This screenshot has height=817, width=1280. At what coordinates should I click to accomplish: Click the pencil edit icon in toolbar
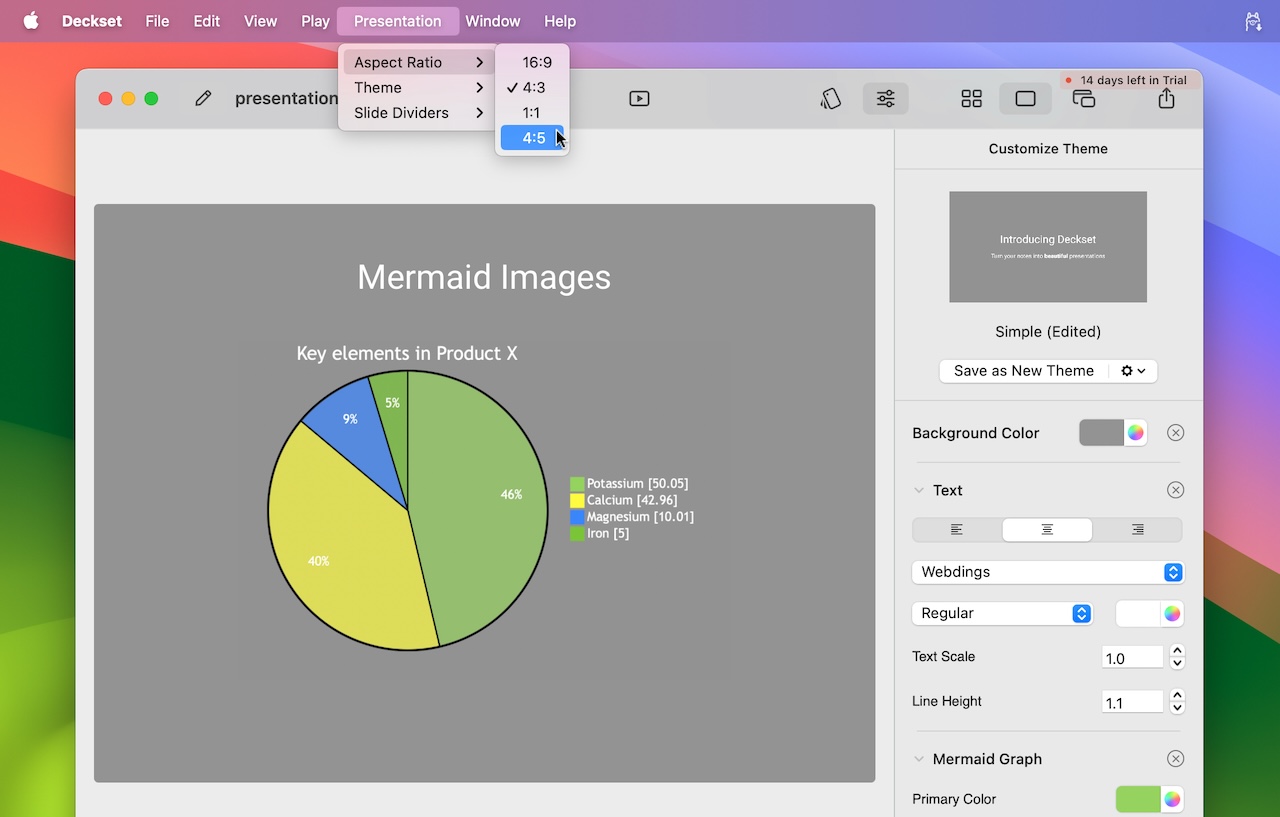coord(203,98)
